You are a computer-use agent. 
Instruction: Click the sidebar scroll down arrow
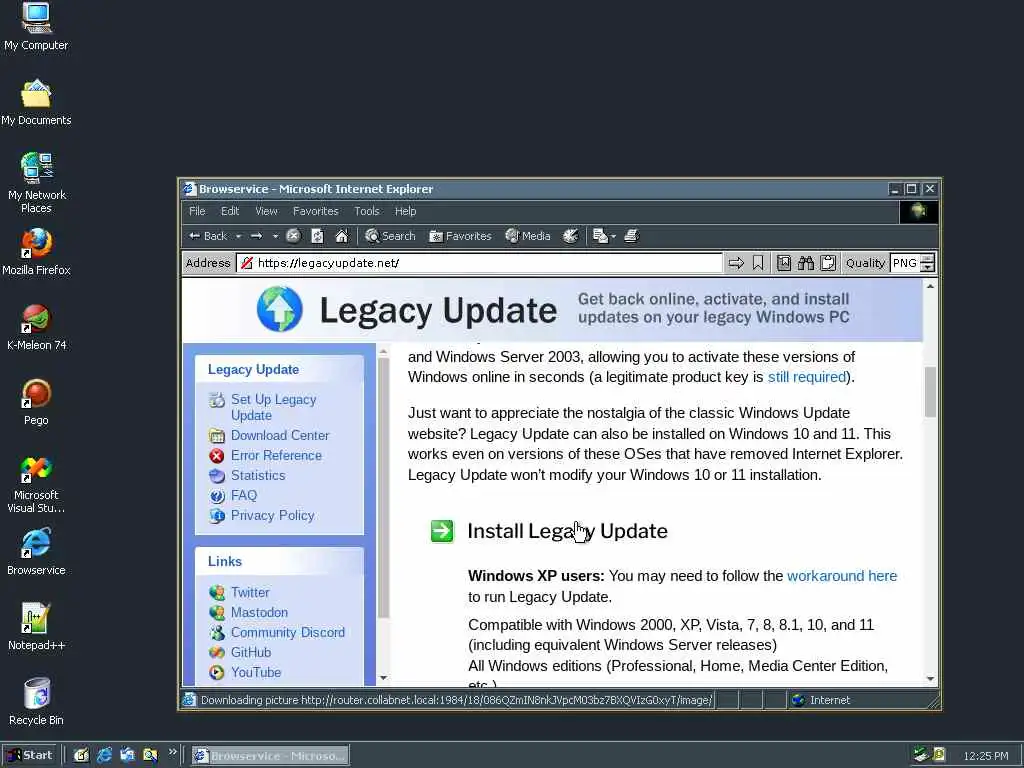click(383, 678)
